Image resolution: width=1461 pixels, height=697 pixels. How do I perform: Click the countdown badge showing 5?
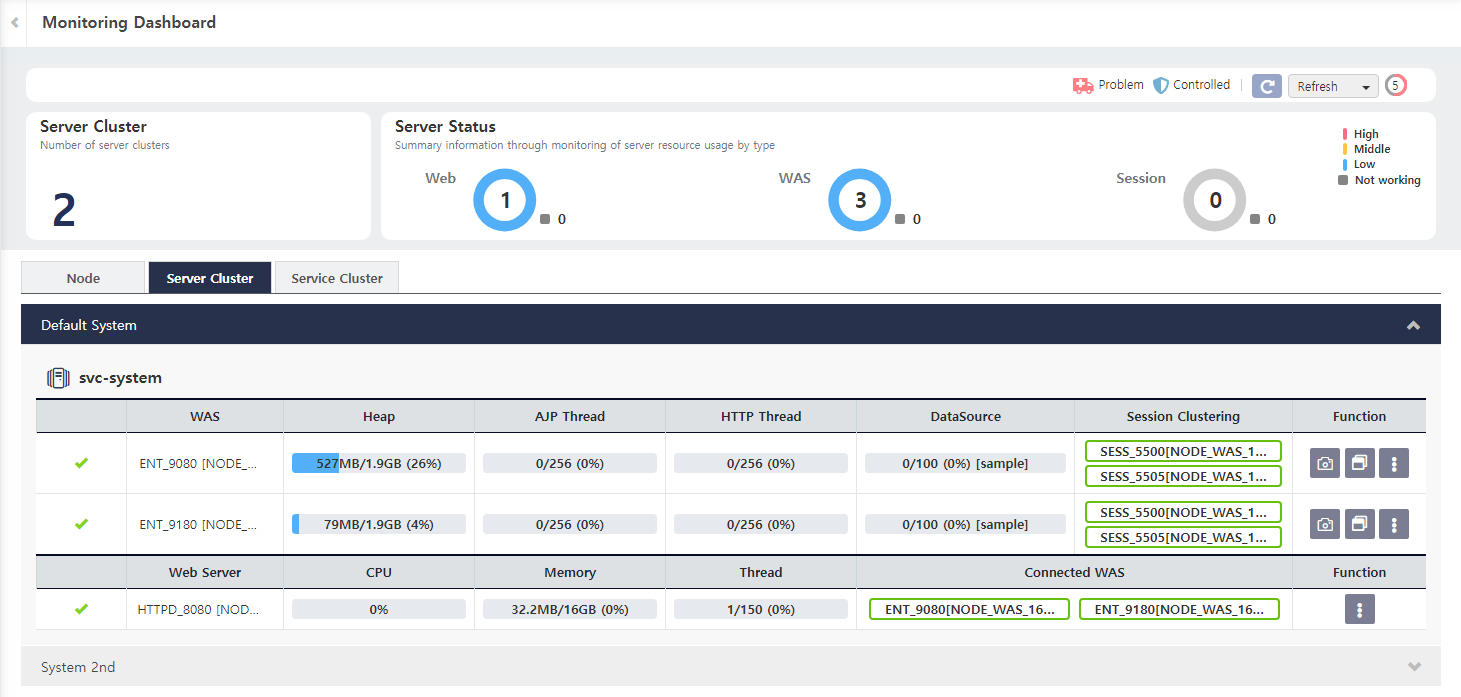coord(1395,85)
